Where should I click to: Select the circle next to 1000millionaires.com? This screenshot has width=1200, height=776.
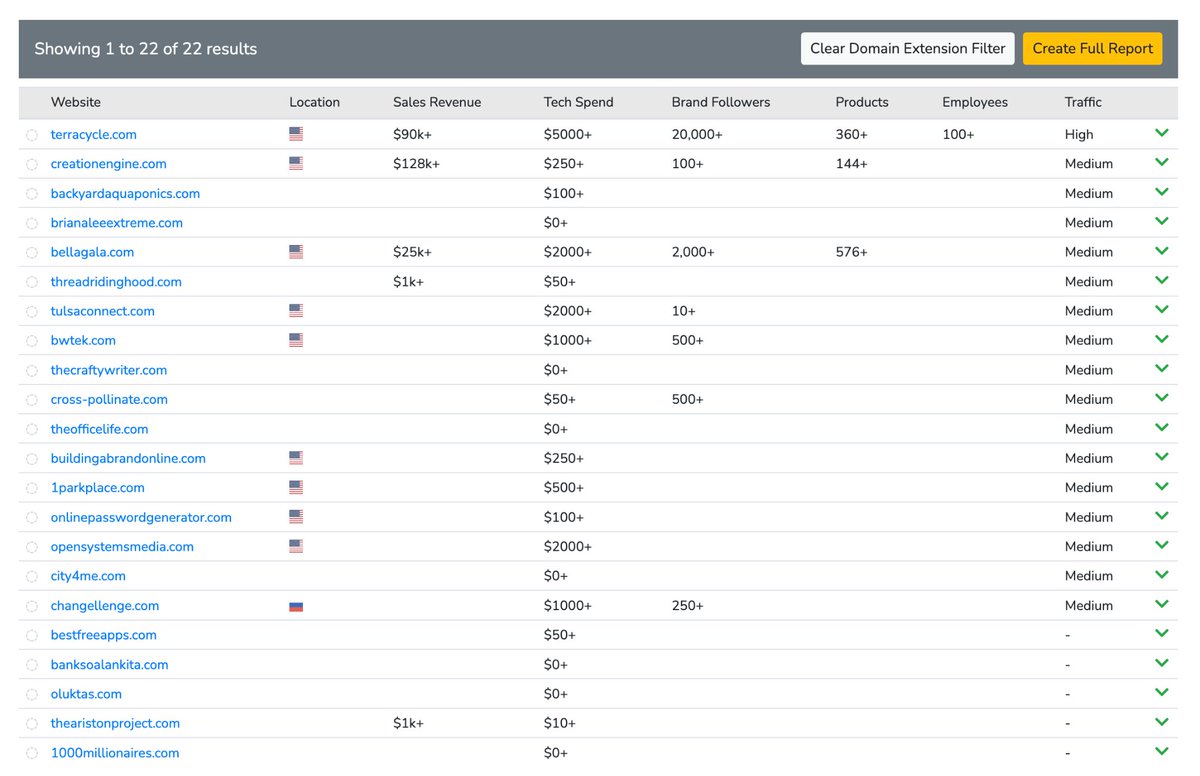32,754
